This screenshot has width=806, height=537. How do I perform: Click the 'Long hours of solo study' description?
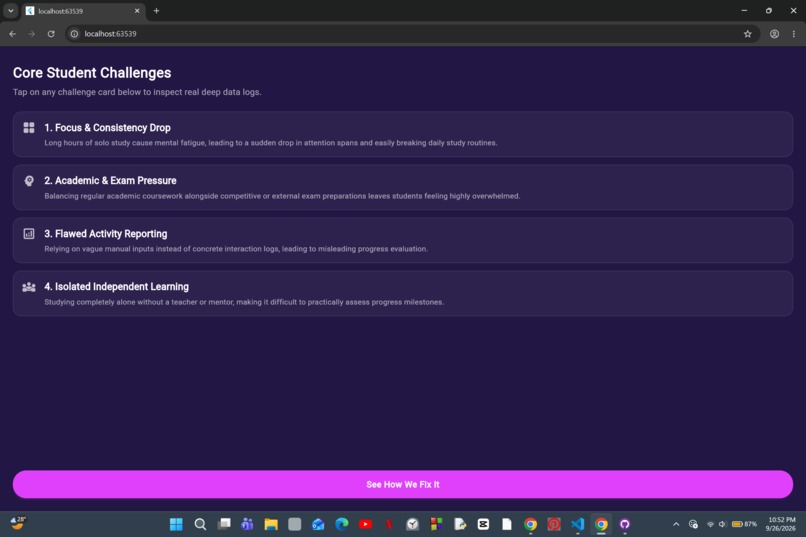271,143
